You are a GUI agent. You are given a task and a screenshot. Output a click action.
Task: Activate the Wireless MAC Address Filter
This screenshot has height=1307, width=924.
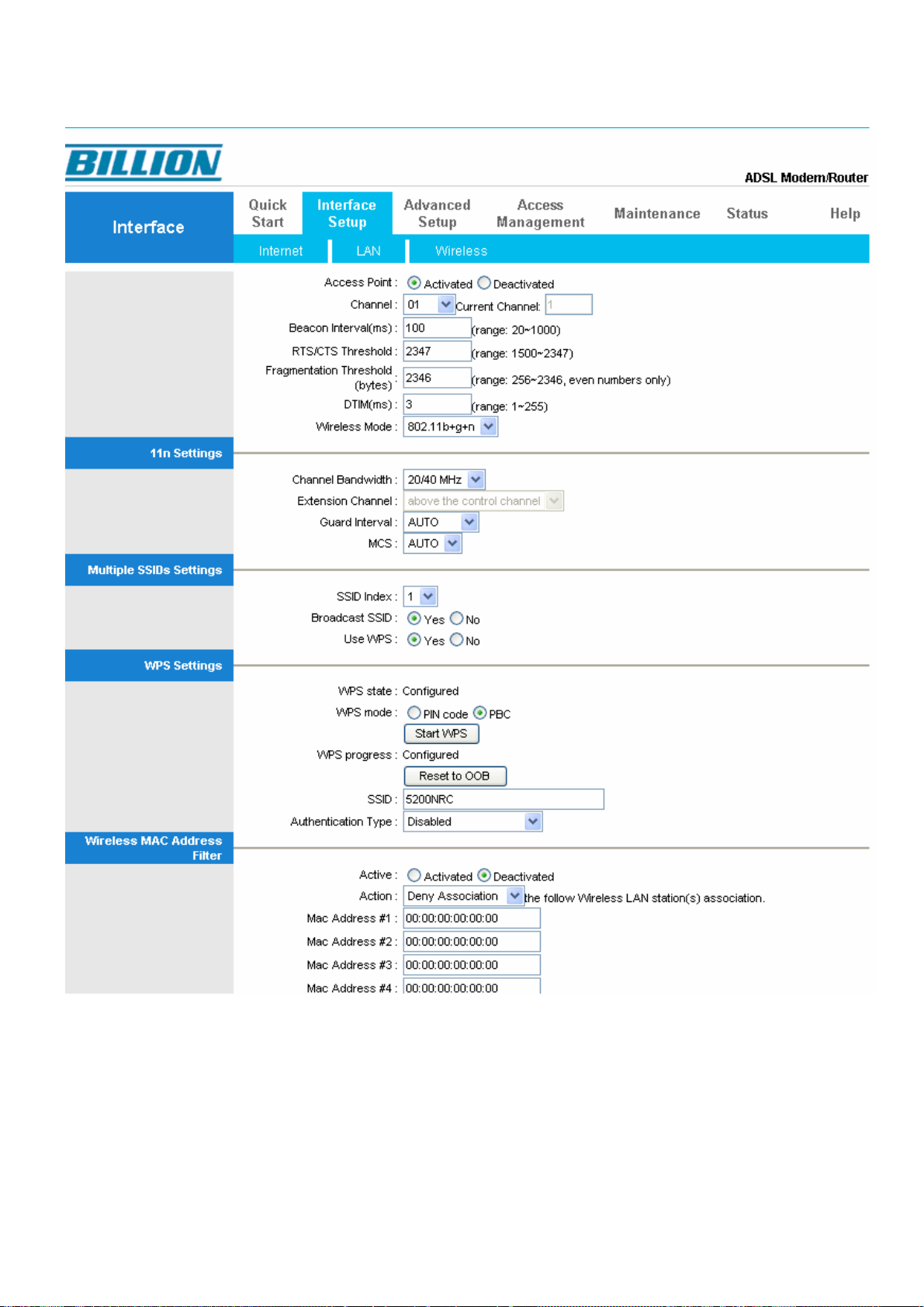click(414, 876)
